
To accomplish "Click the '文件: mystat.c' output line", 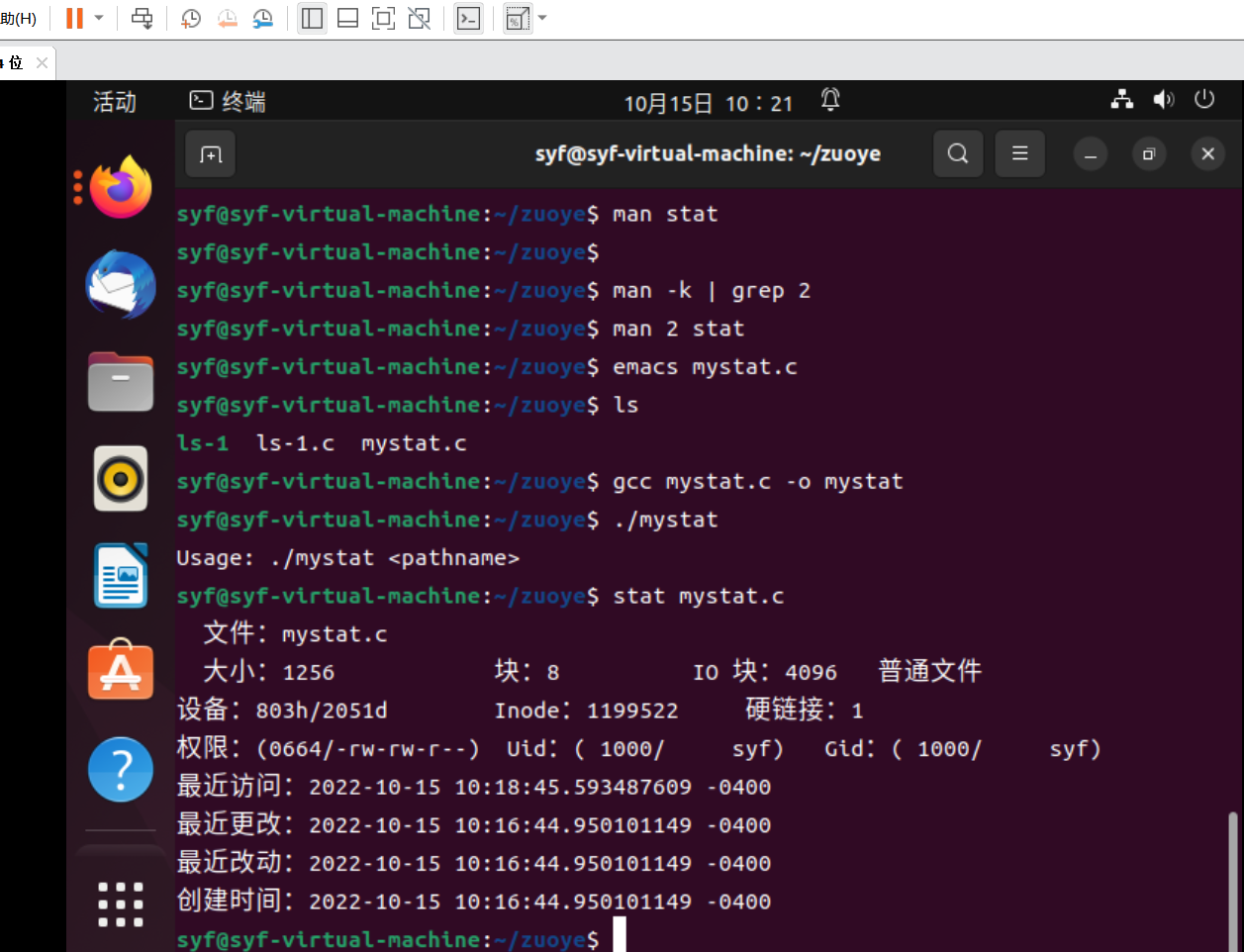I will tap(295, 634).
